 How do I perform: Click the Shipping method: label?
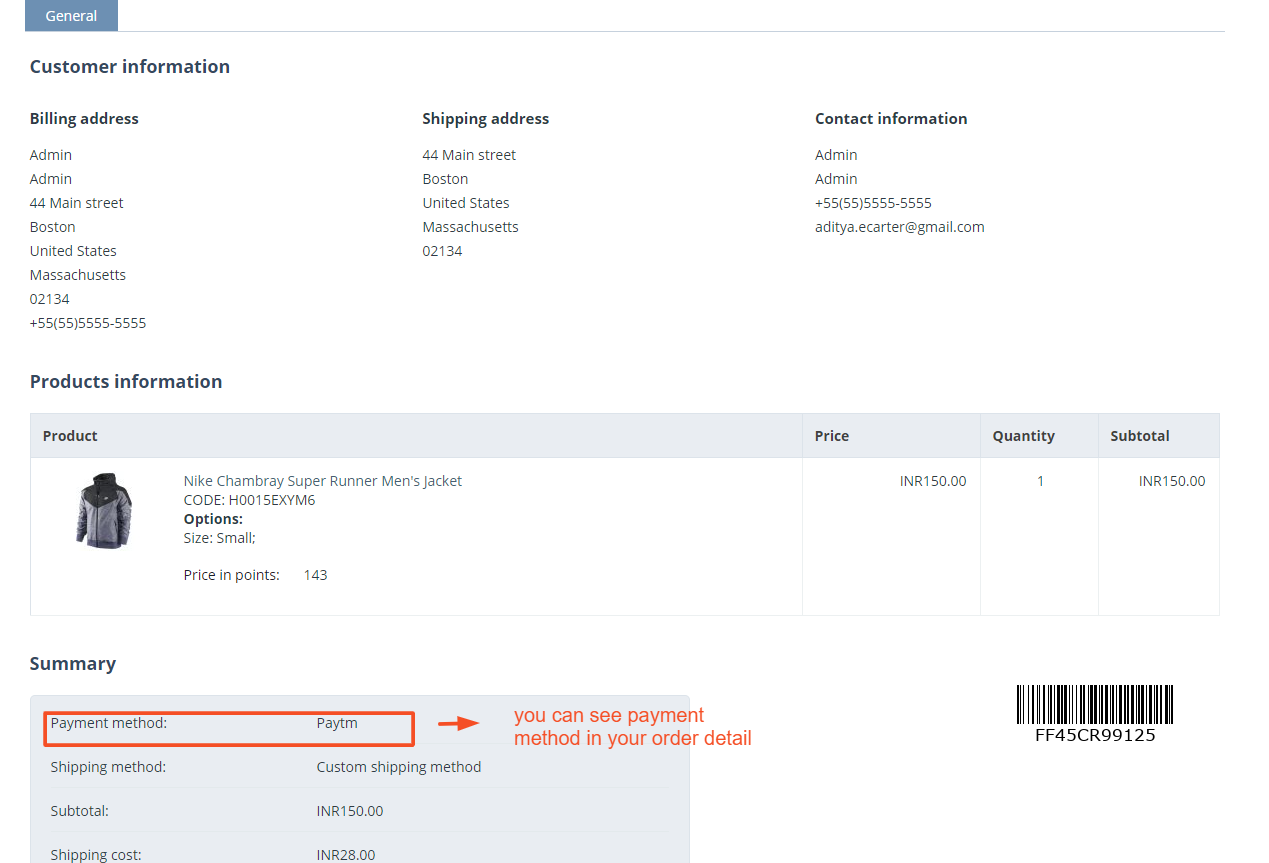pos(108,767)
